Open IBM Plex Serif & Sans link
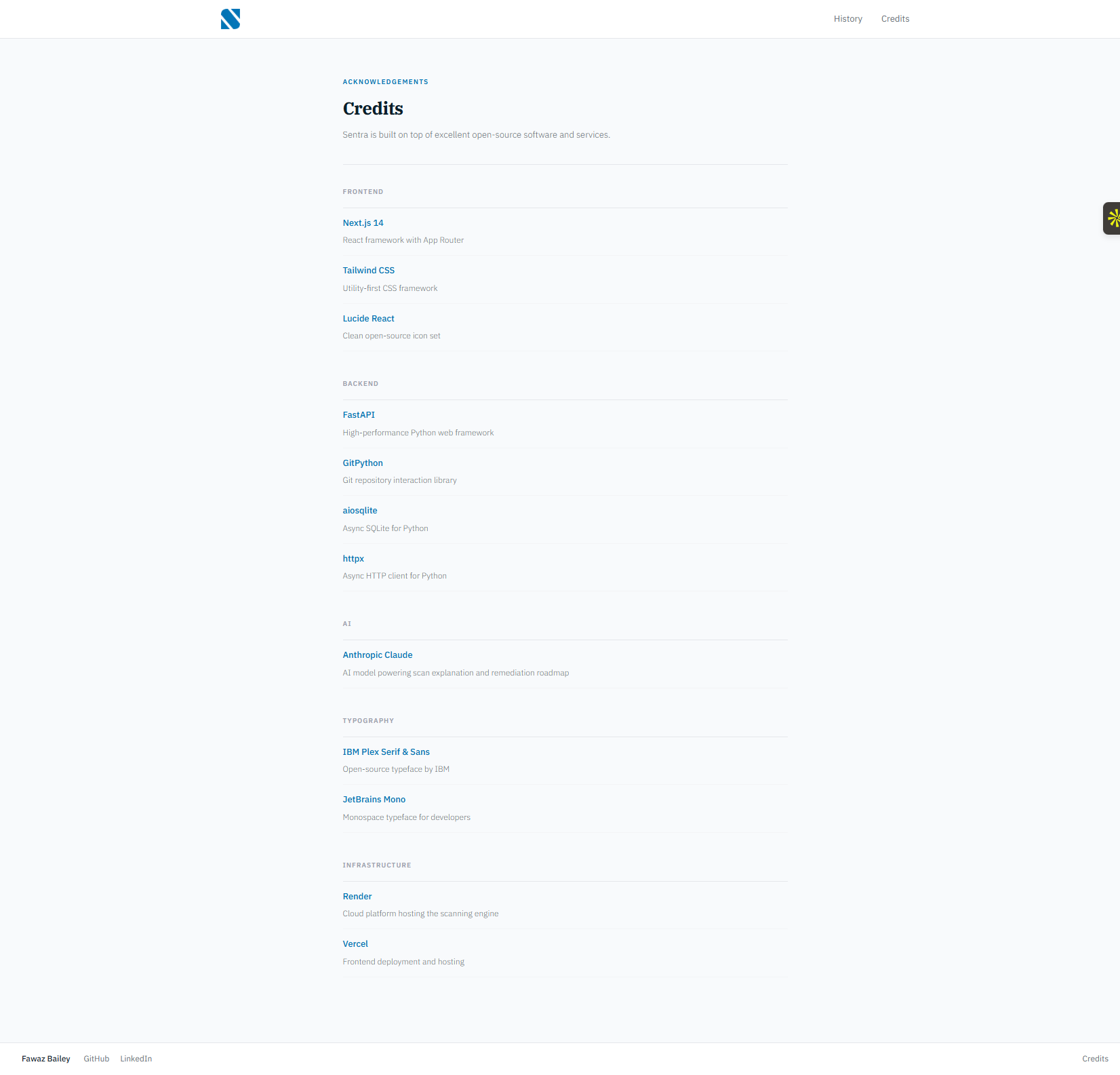This screenshot has width=1120, height=1075. (x=386, y=752)
